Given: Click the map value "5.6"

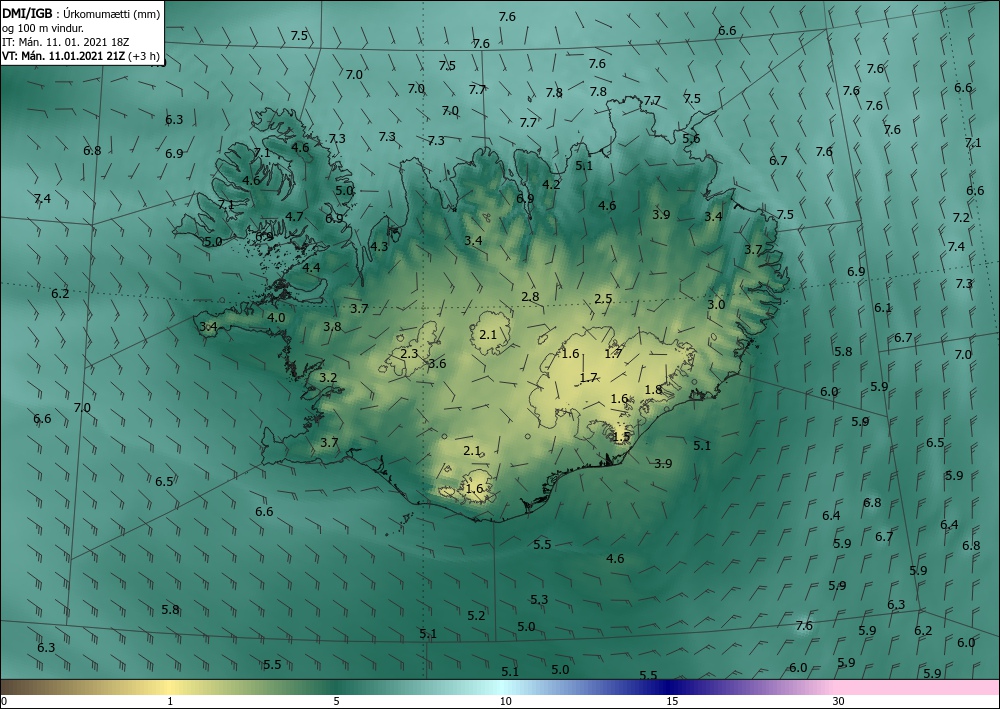Looking at the screenshot, I should pyautogui.click(x=691, y=138).
